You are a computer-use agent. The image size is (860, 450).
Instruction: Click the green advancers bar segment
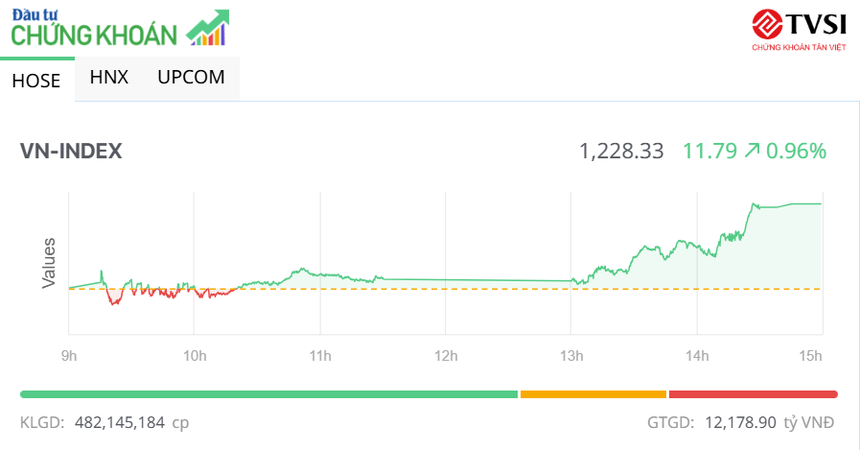(268, 394)
